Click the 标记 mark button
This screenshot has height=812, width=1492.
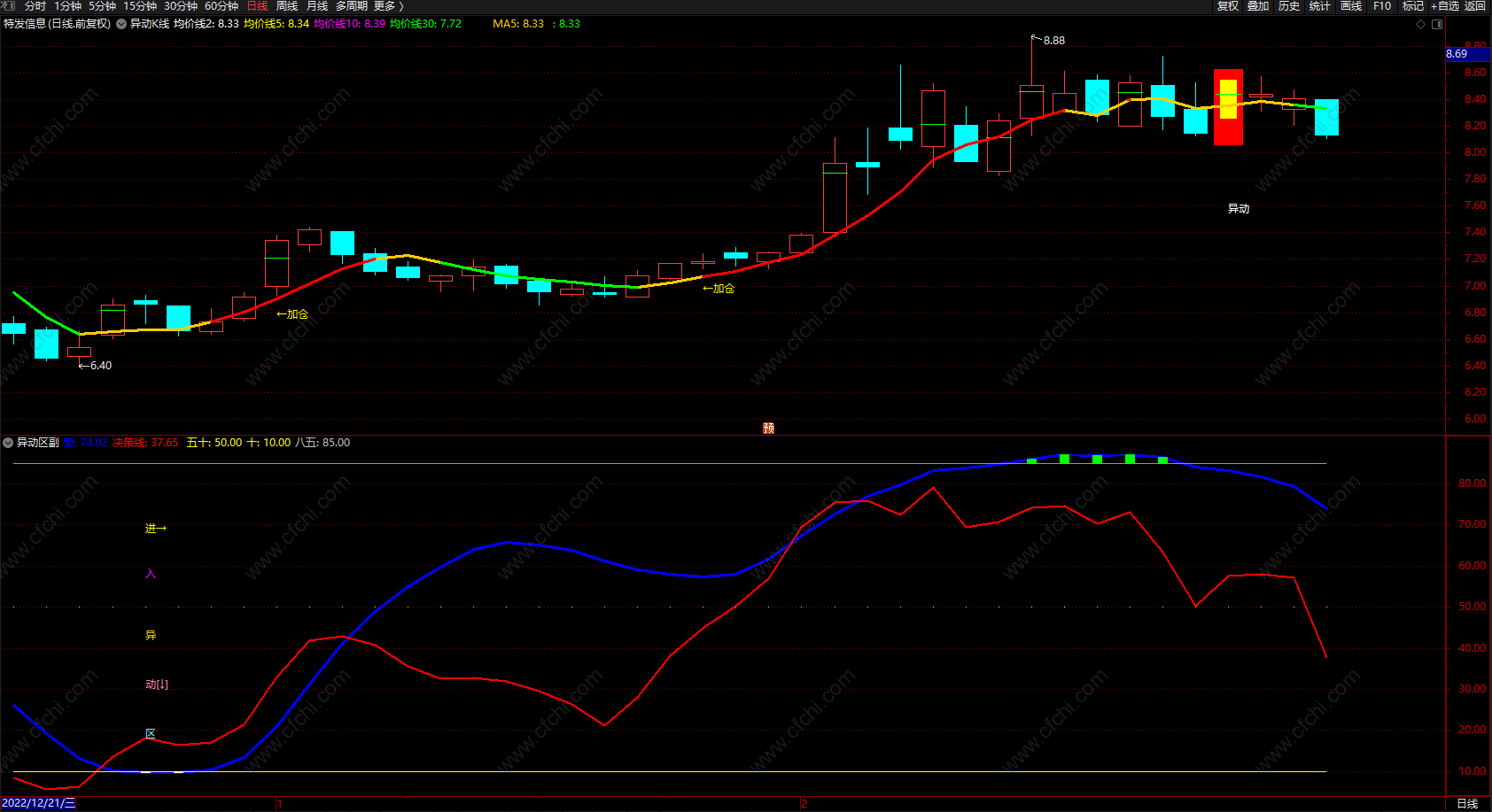(1413, 6)
